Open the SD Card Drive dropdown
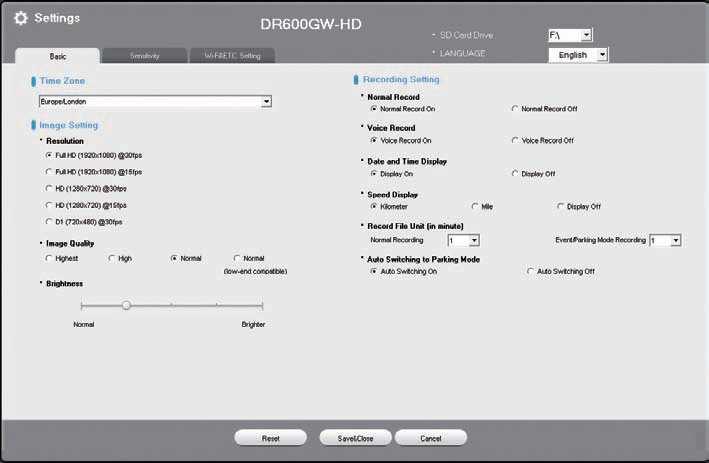This screenshot has width=709, height=463. [570, 35]
